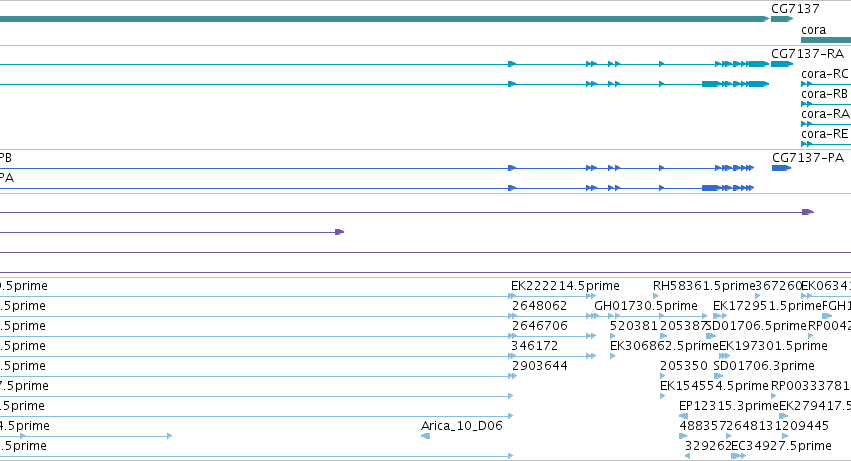Select the CG7137 gene label
851x461 pixels.
[x=795, y=9]
